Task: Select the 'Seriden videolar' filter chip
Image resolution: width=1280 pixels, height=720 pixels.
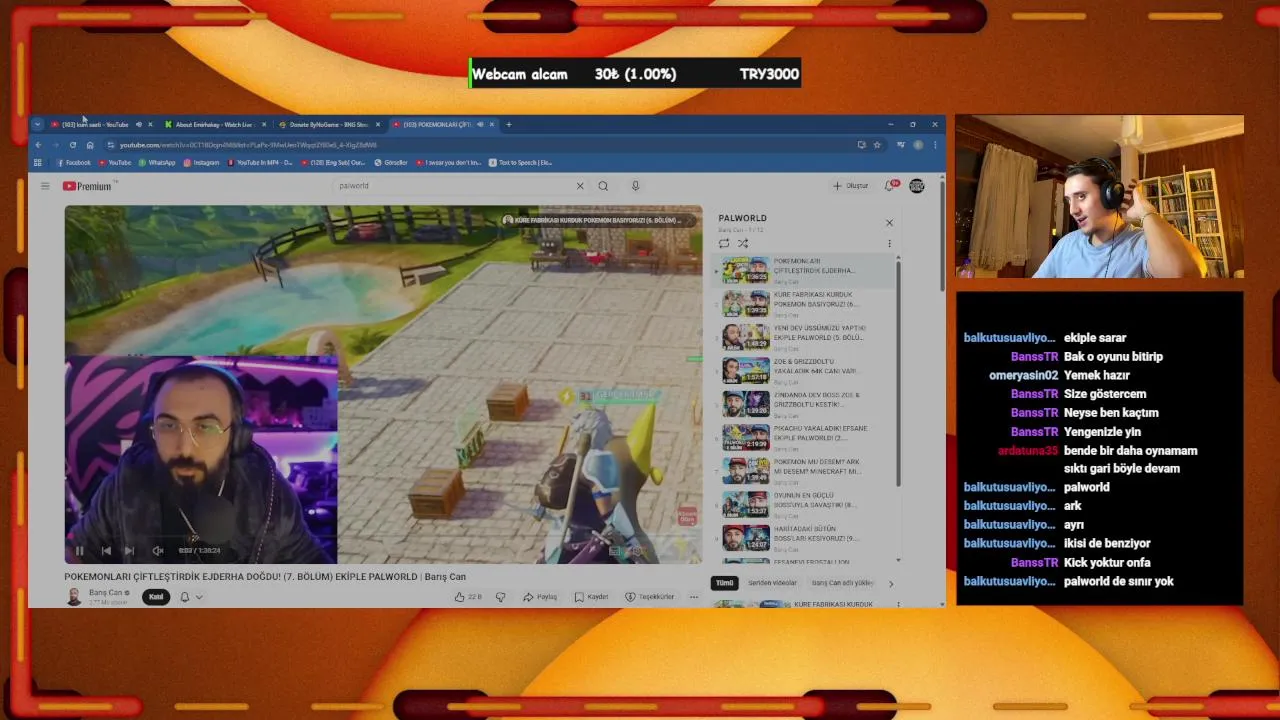Action: pos(773,583)
